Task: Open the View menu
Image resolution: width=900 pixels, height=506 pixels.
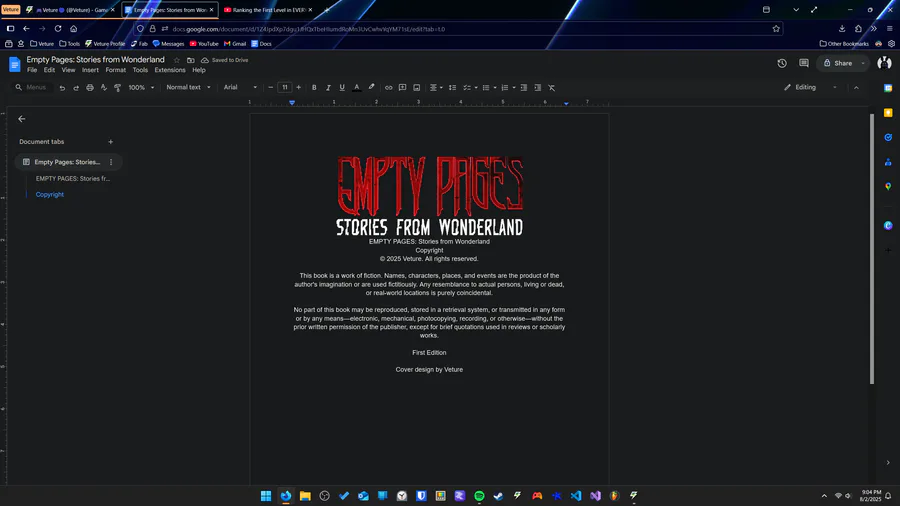Action: pyautogui.click(x=68, y=70)
